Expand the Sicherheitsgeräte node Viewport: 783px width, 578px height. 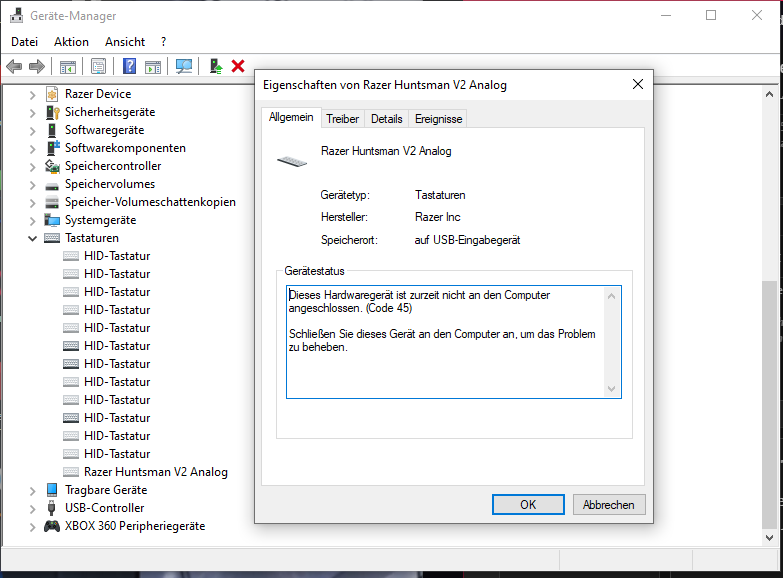pyautogui.click(x=32, y=112)
